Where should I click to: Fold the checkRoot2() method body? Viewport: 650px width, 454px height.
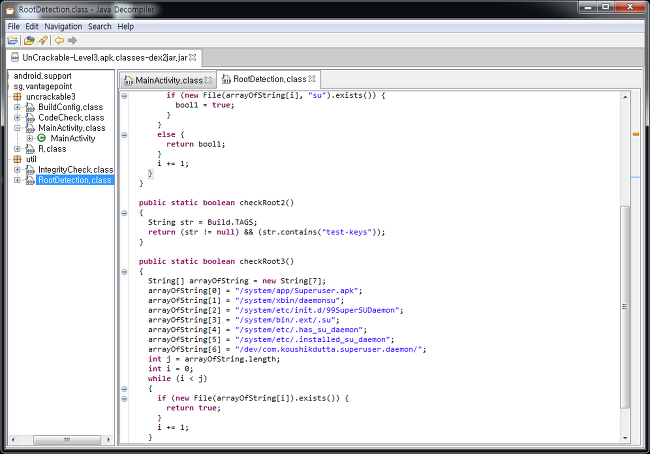124,213
